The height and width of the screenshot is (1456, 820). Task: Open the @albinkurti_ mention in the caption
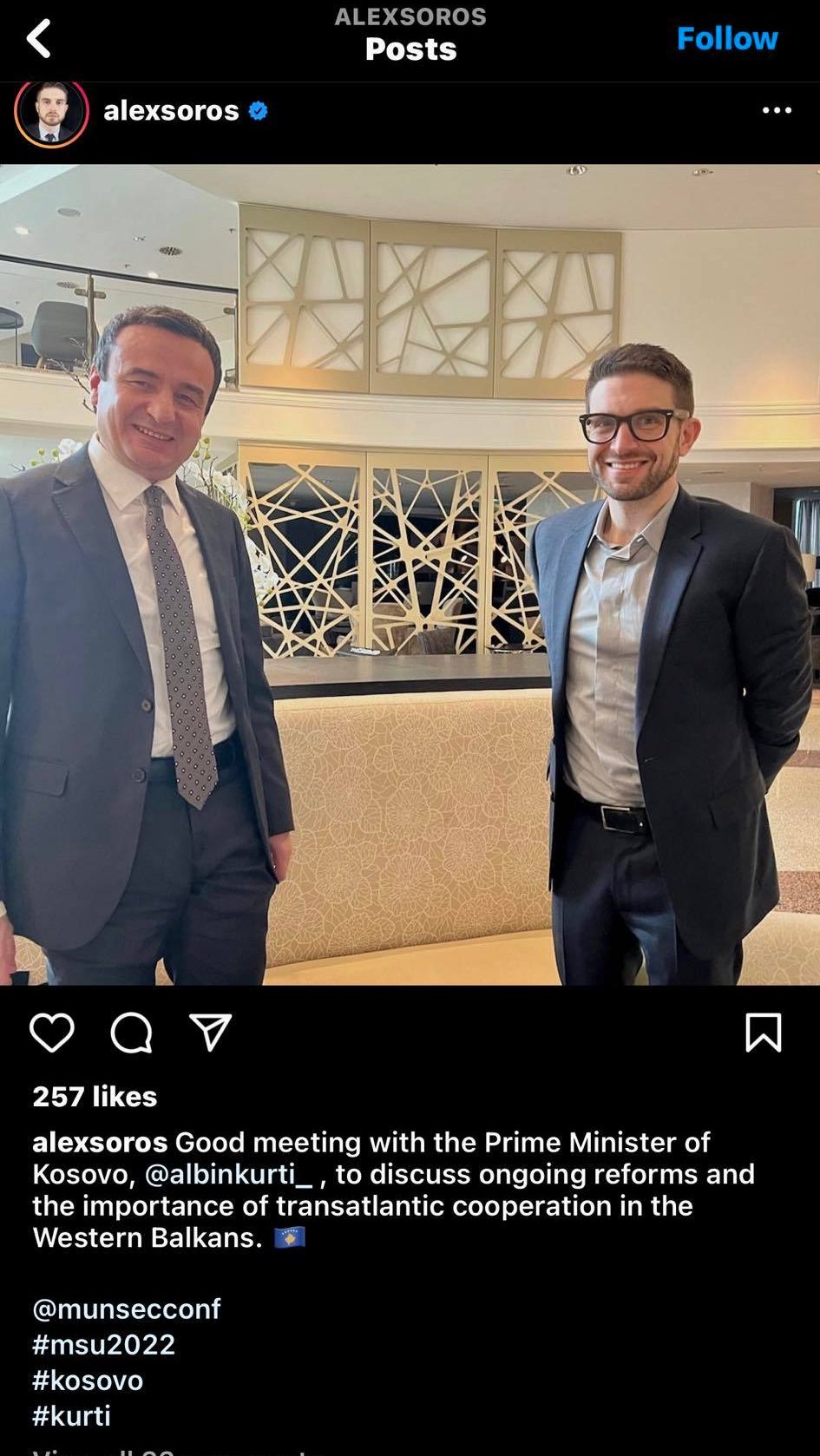point(228,1174)
